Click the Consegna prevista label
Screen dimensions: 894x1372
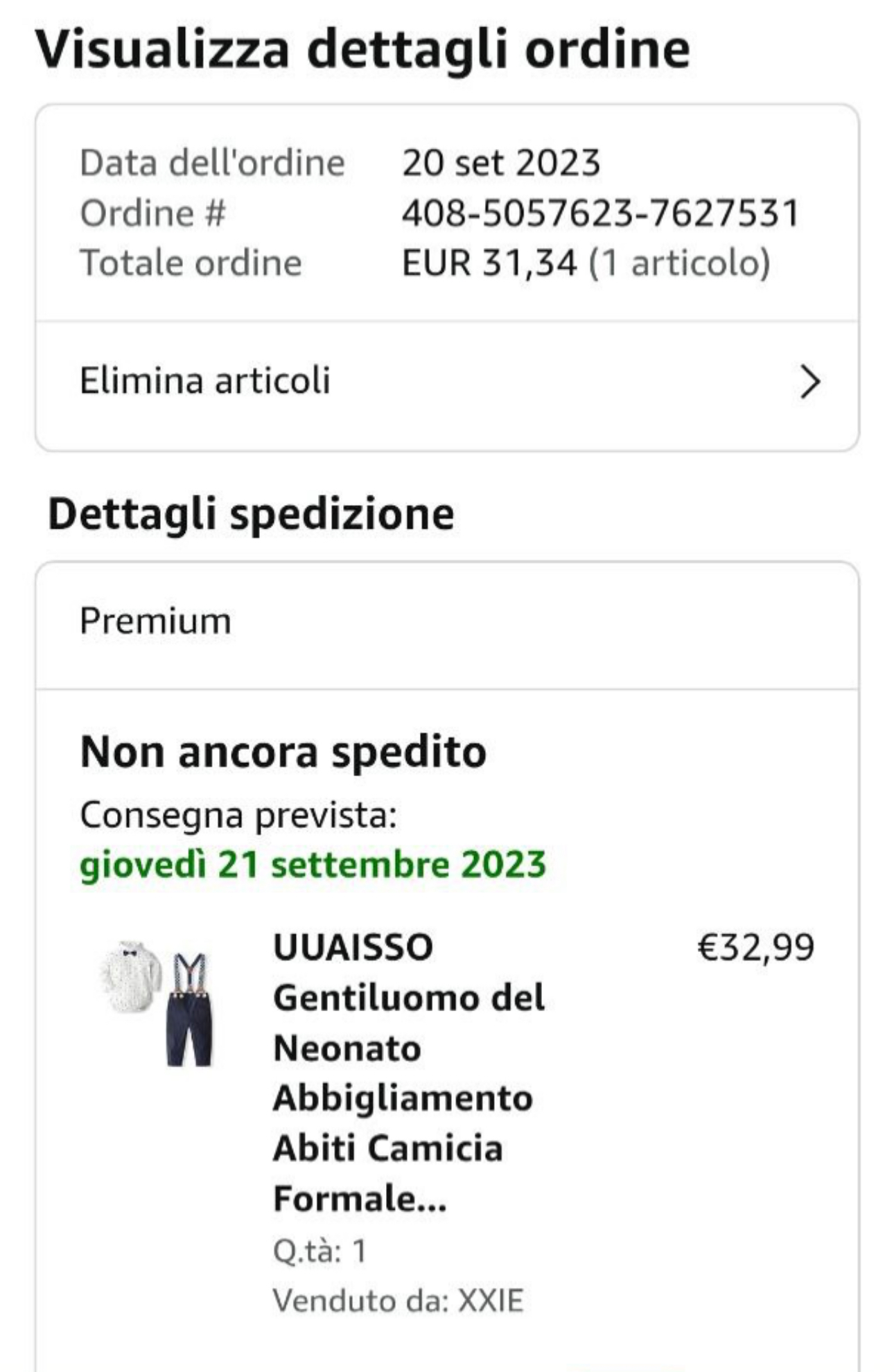[238, 816]
